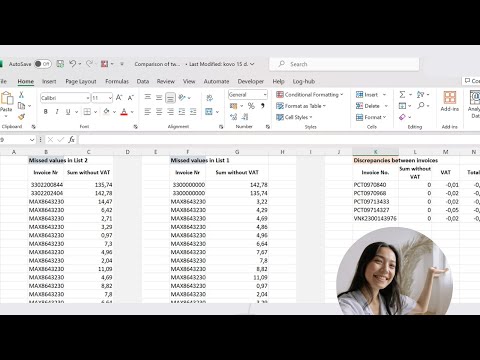Open the Home ribbon tab
This screenshot has width=480, height=360.
pos(26,81)
